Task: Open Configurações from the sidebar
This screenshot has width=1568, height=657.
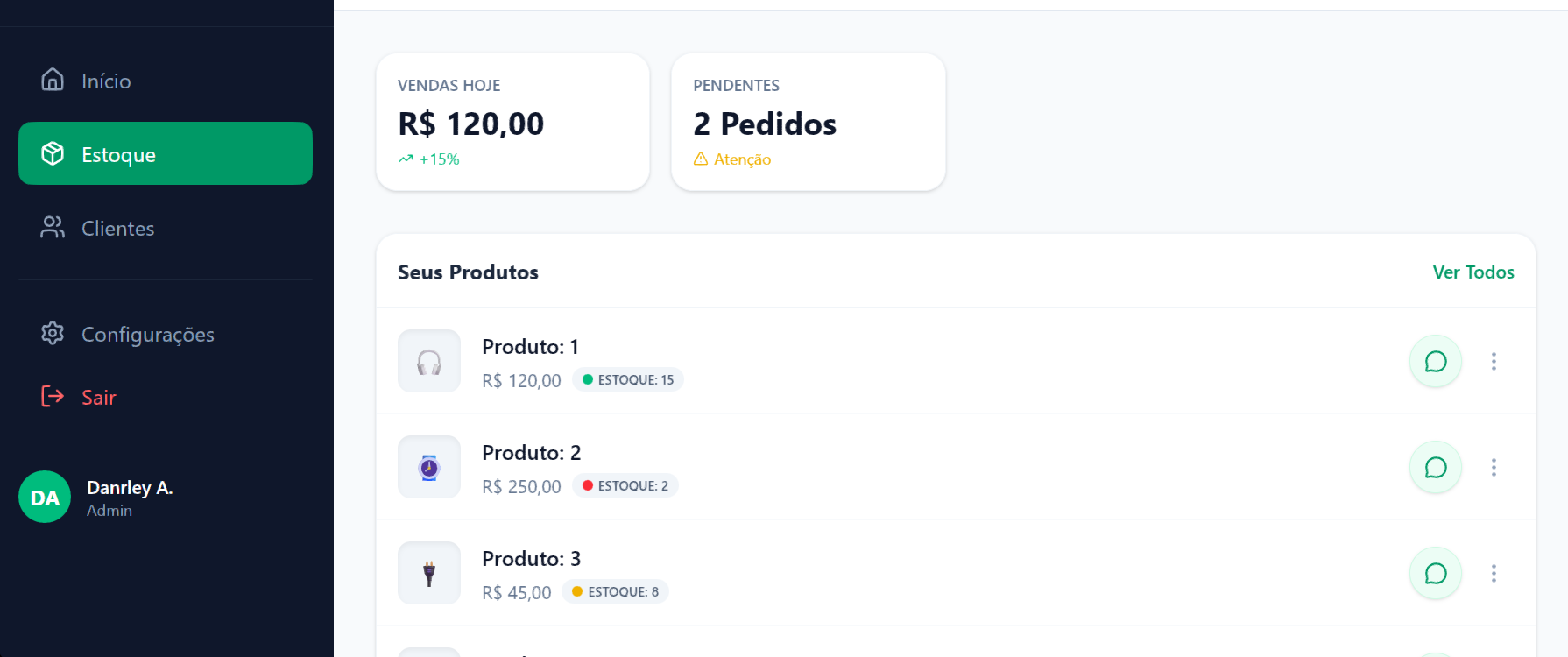Action: click(147, 334)
